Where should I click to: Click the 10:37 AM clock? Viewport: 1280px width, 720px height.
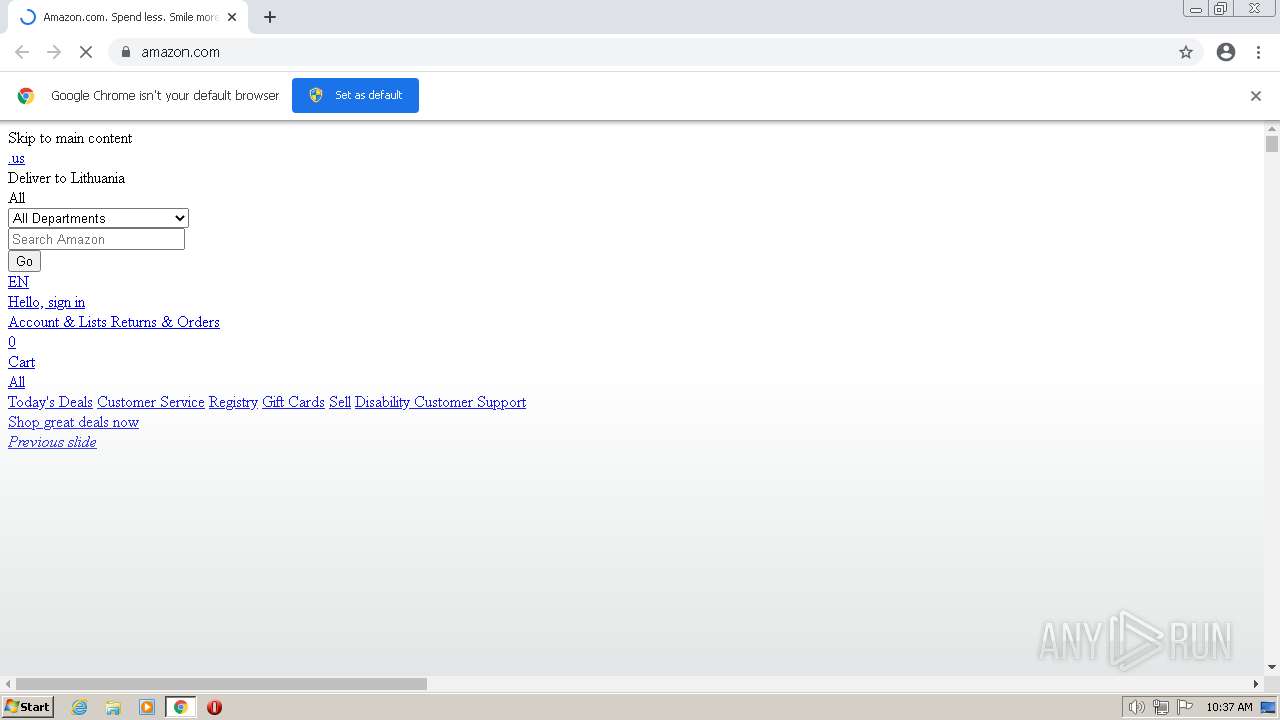click(x=1229, y=707)
